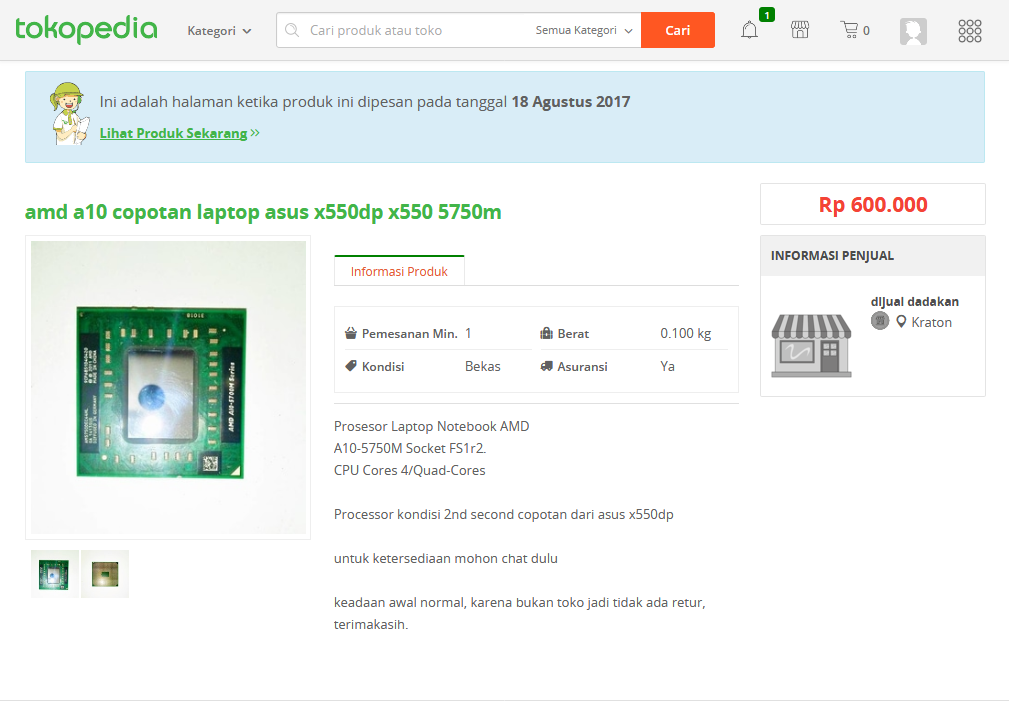
Task: Click the Kondisi tag icon
Action: click(351, 366)
